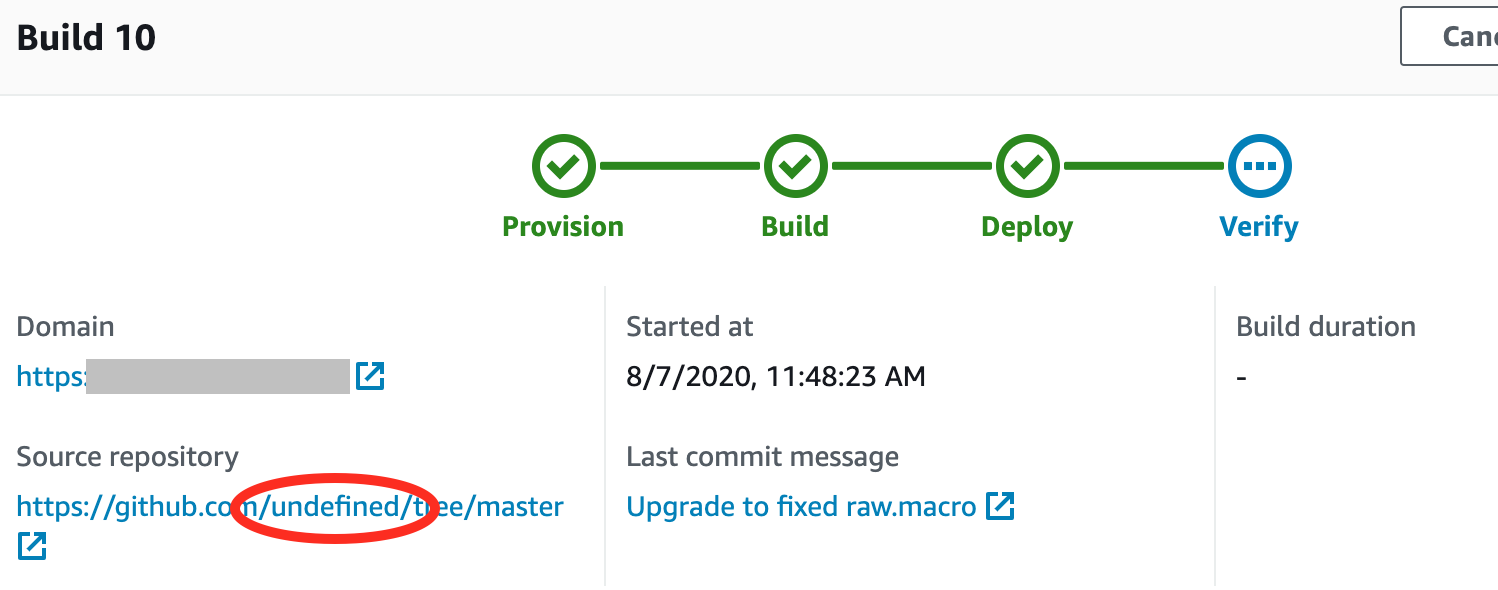Screen dimensions: 1498x590
Task: Click the Deploy stage checkmark icon
Action: pyautogui.click(x=1027, y=165)
